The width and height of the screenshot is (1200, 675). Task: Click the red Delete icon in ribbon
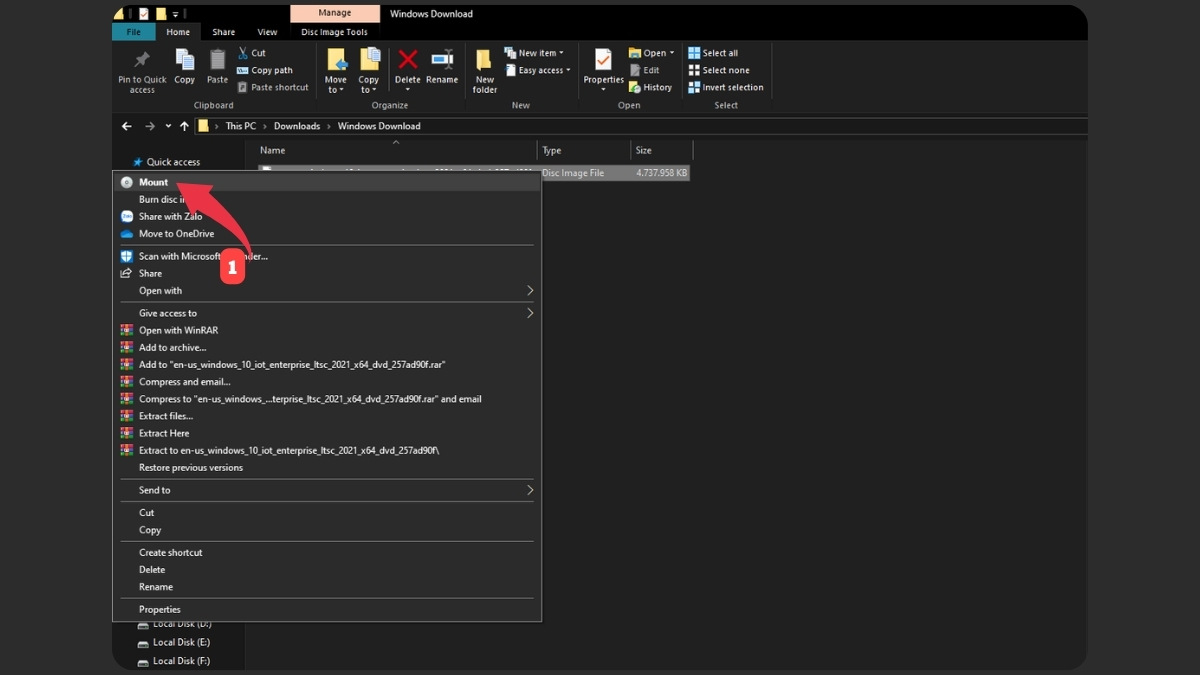408,61
